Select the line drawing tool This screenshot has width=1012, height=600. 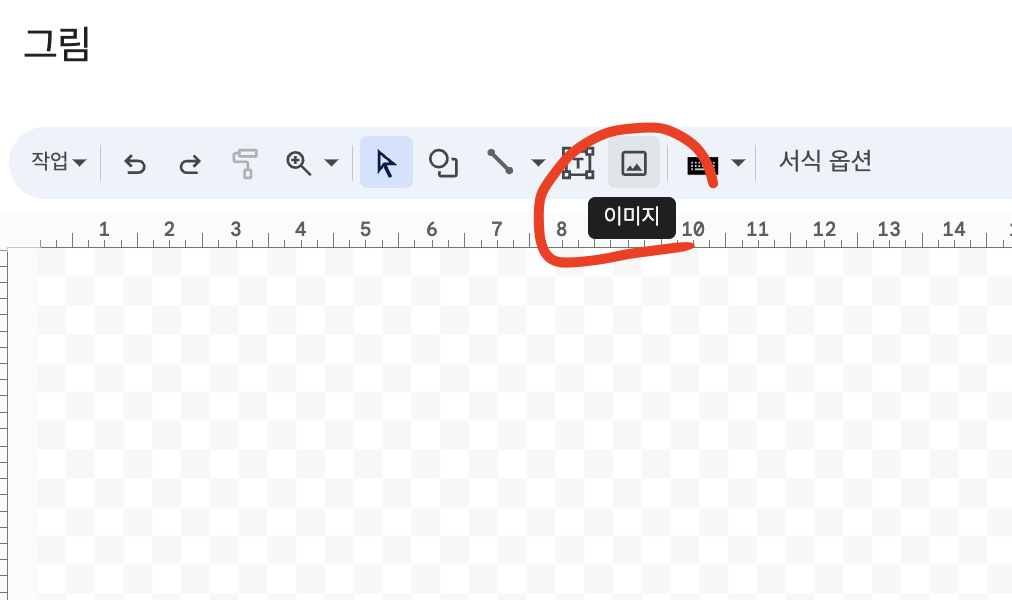click(500, 162)
